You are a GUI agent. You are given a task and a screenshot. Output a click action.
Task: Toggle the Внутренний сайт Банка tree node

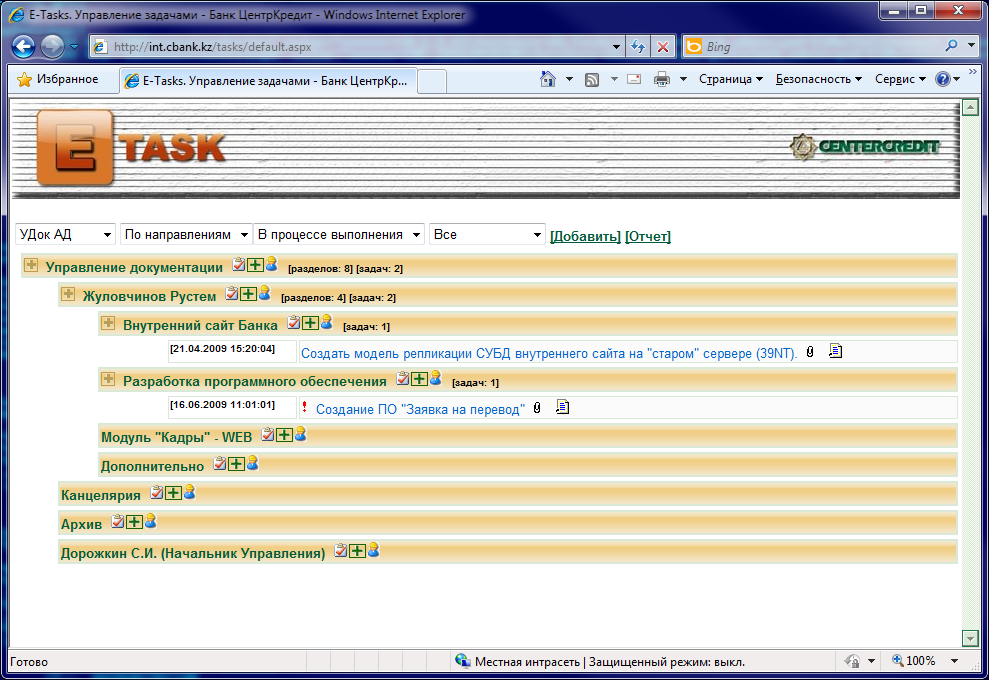108,324
